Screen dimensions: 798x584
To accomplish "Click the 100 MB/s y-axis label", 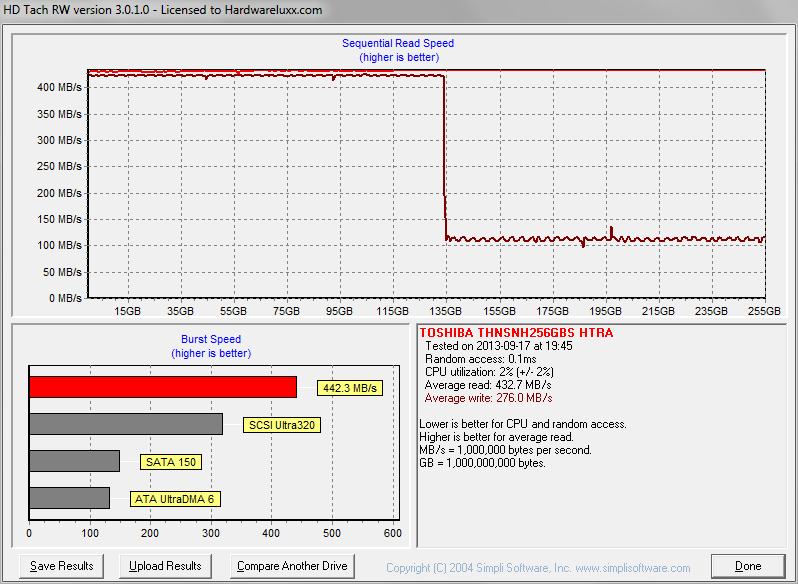I will (x=59, y=245).
